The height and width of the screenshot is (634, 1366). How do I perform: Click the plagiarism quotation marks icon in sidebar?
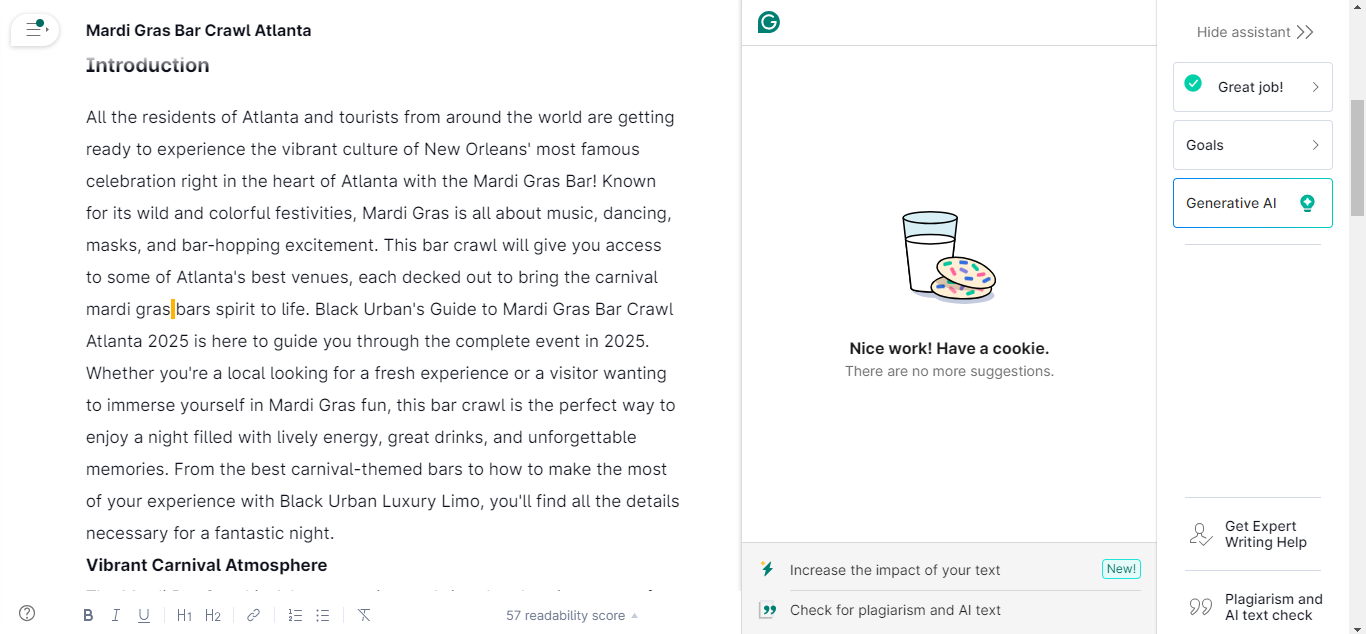pos(1201,607)
